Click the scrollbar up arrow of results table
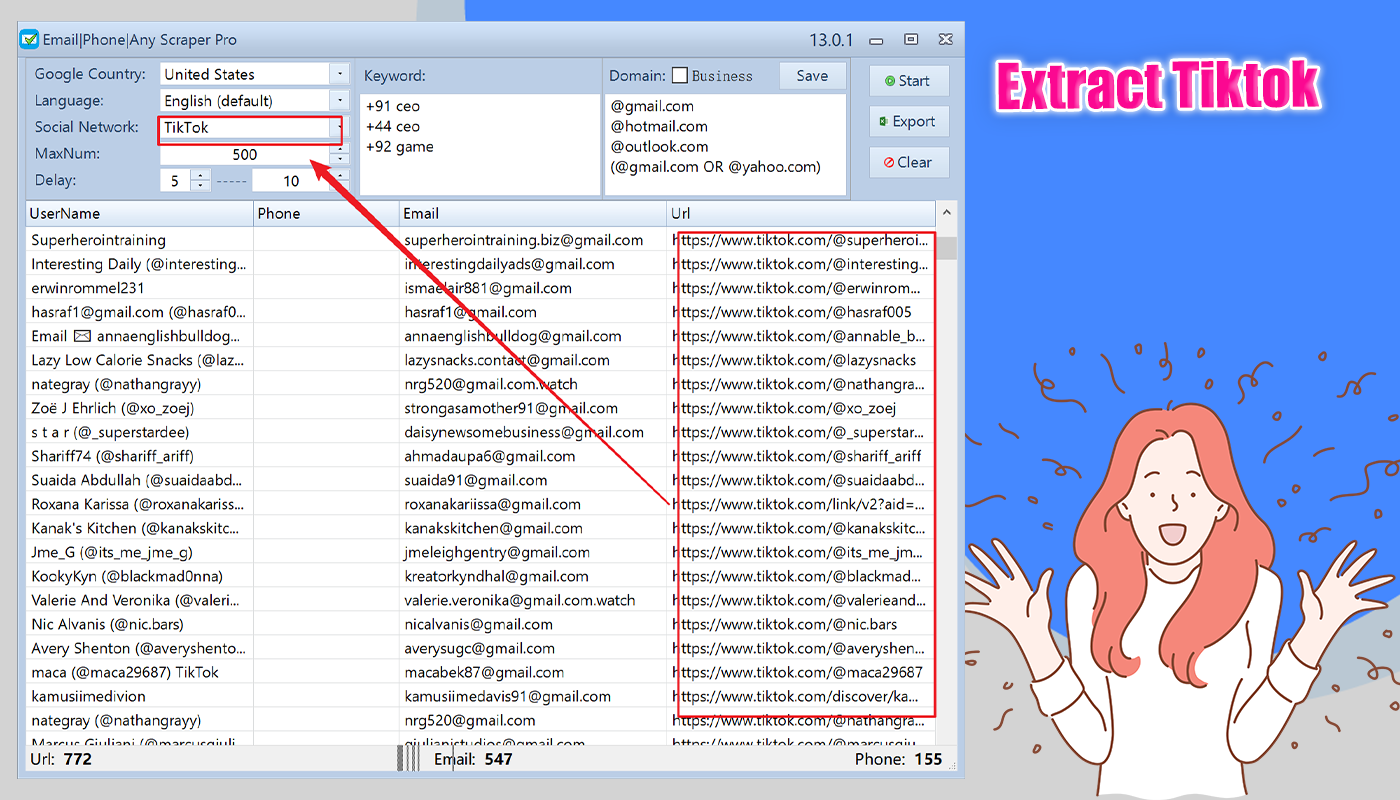 point(946,213)
